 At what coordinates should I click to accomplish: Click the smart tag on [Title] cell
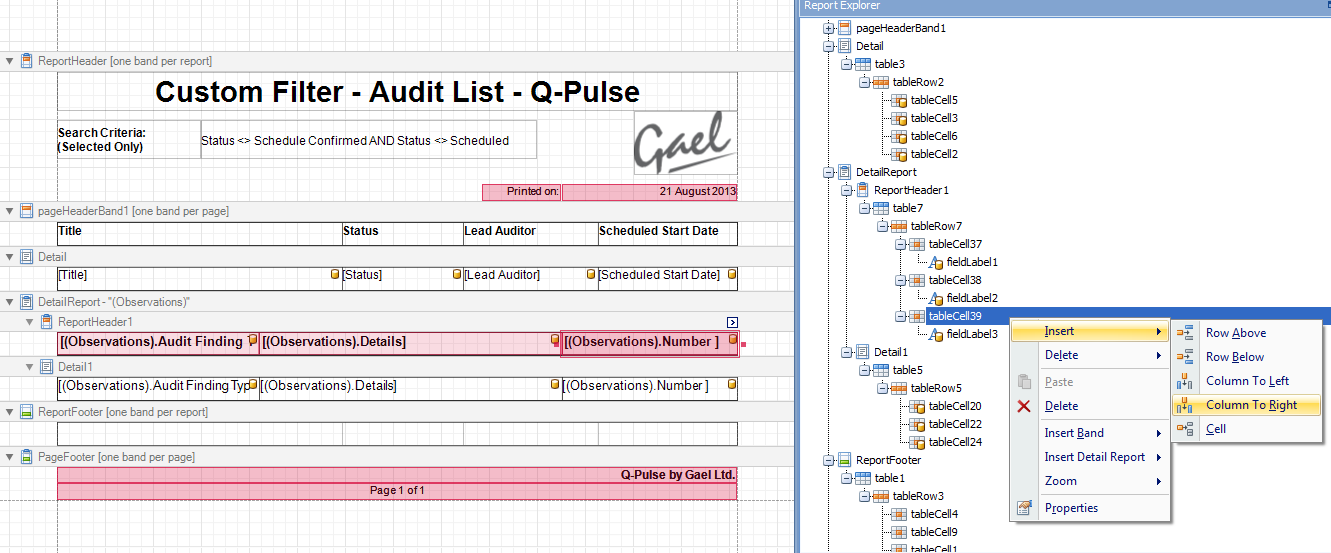335,274
